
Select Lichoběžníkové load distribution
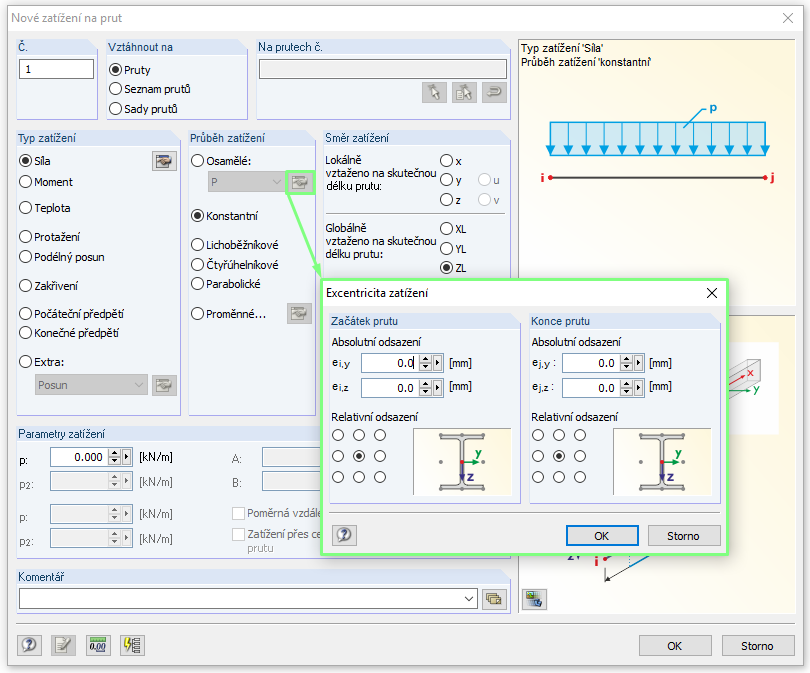197,244
